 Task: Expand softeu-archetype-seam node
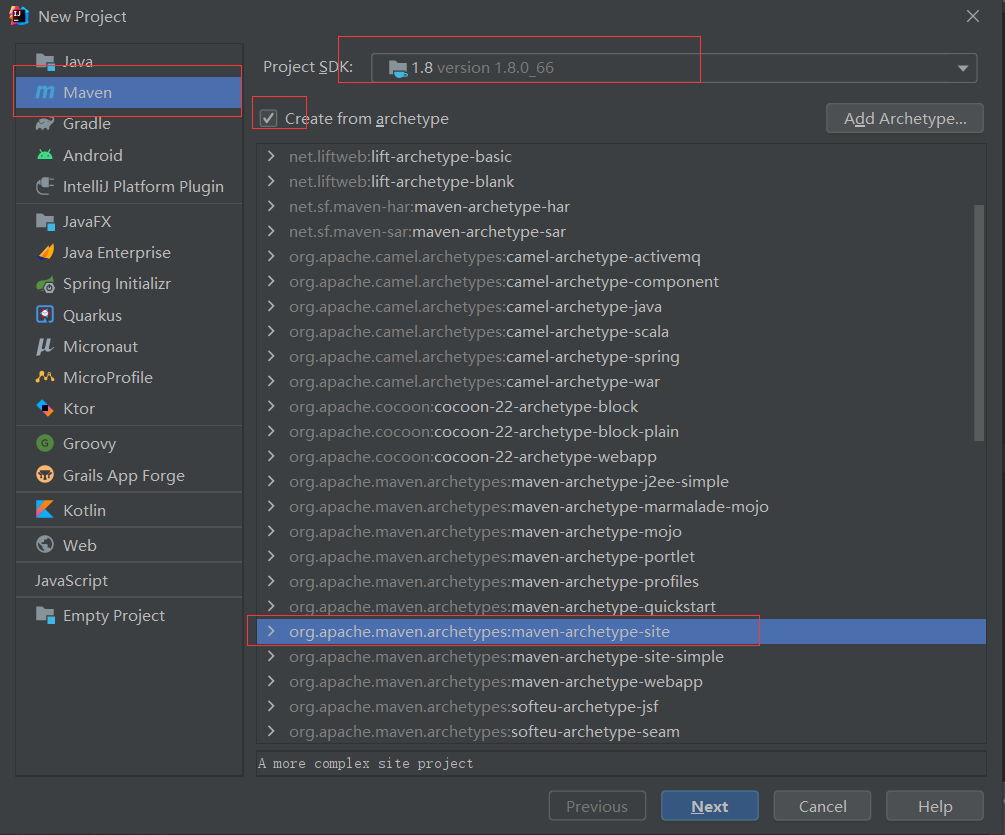[271, 731]
